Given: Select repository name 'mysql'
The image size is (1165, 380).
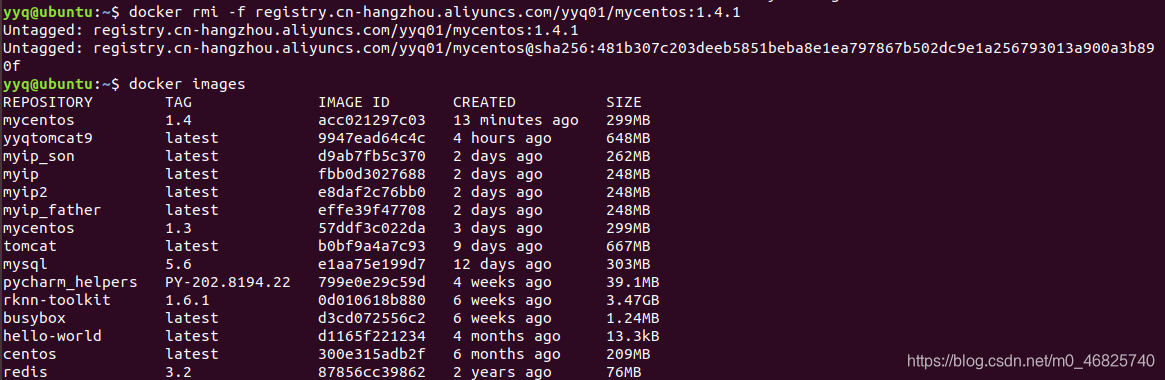Looking at the screenshot, I should click(x=25, y=264).
